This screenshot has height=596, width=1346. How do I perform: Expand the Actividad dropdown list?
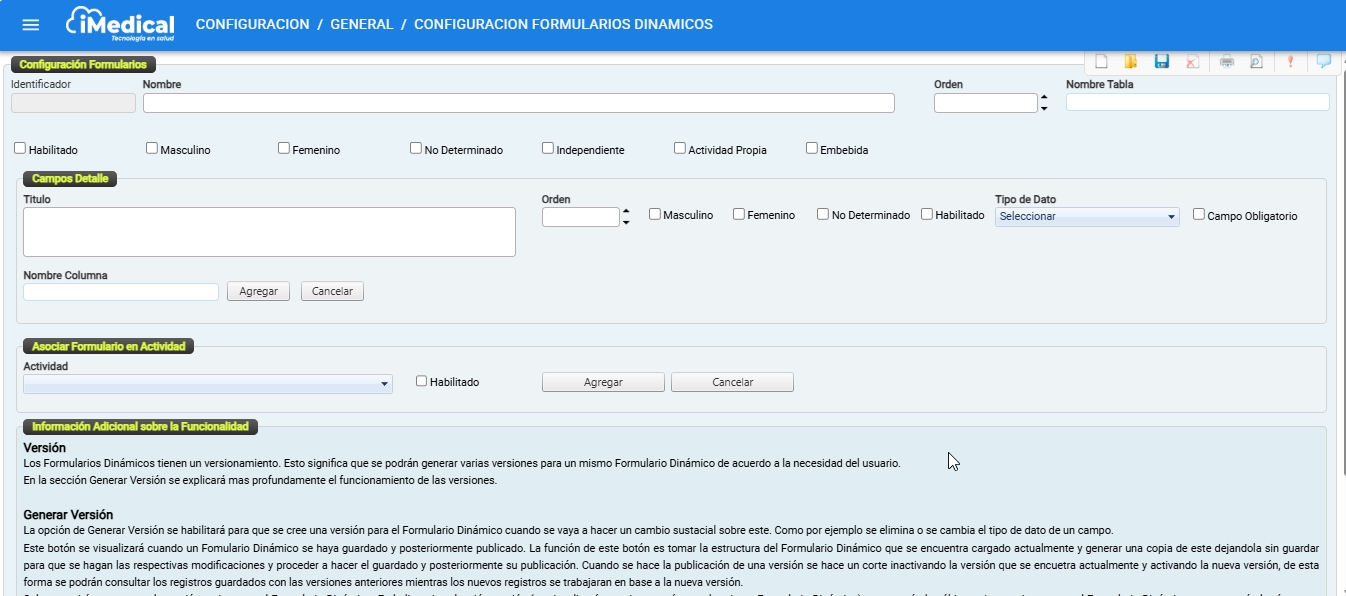207,384
